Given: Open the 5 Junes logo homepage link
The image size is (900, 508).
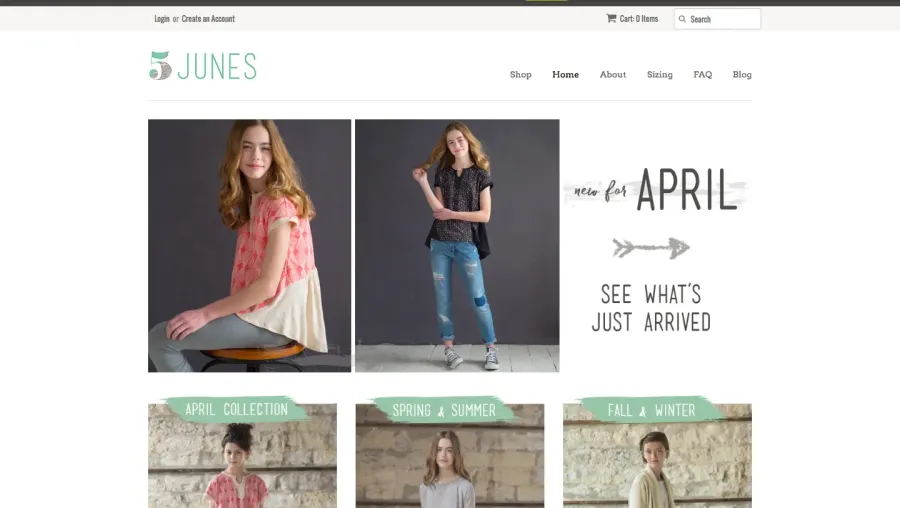Looking at the screenshot, I should click(203, 65).
